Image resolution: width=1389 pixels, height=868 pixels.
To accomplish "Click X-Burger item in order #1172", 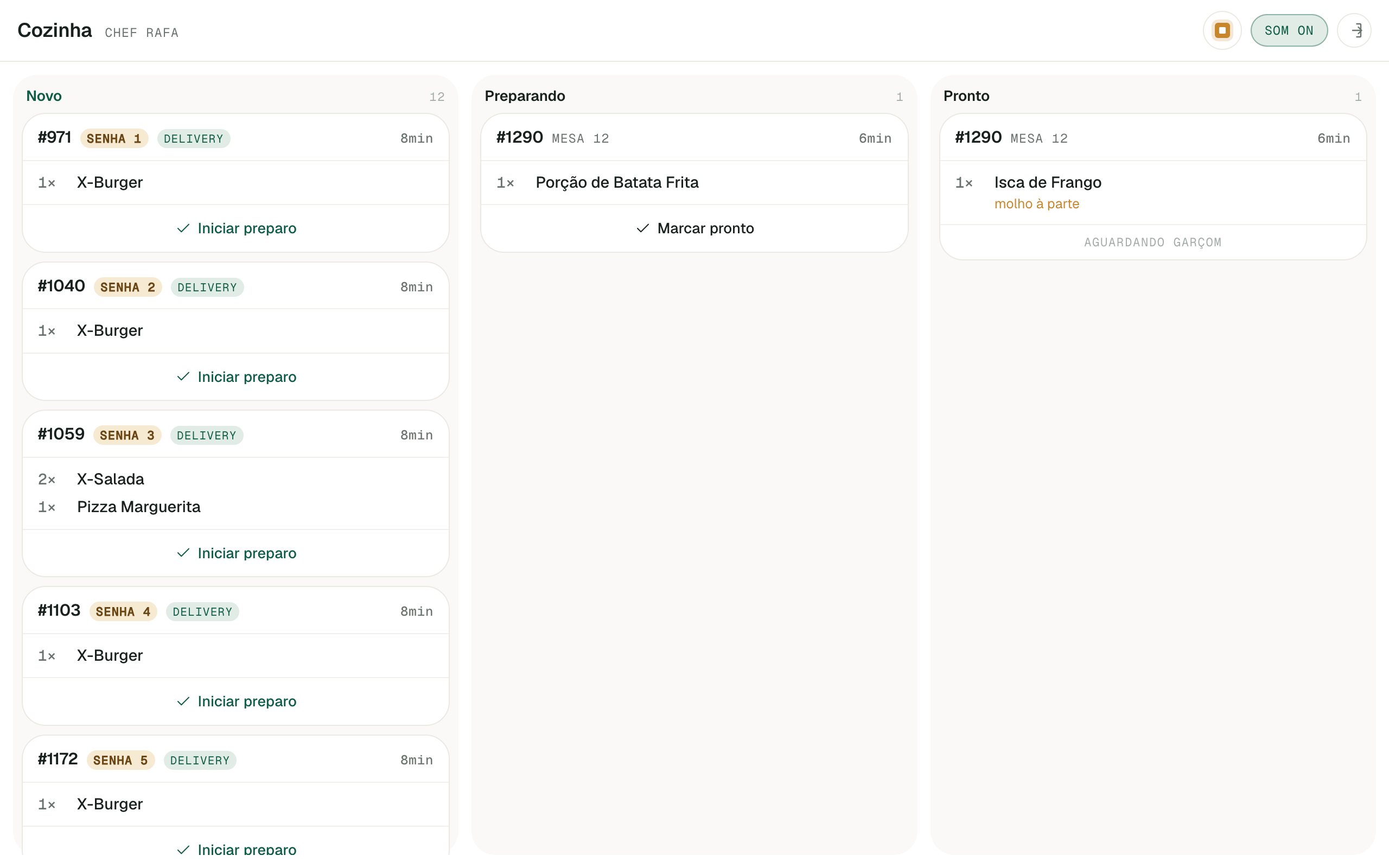I will (110, 803).
